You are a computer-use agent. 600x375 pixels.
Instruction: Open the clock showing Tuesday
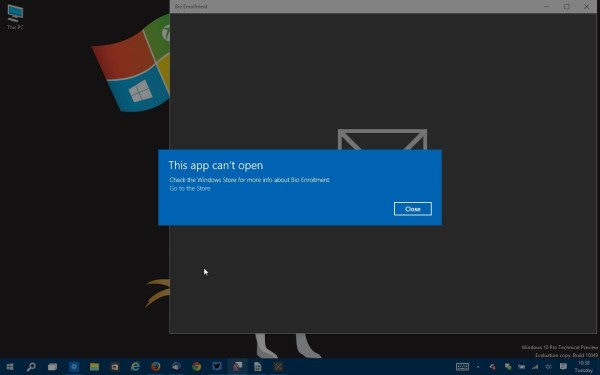coord(584,367)
